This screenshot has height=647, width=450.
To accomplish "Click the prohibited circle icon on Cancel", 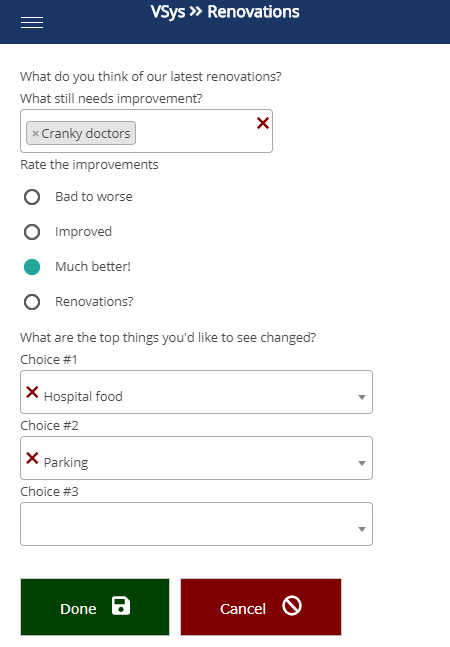I will 292,606.
